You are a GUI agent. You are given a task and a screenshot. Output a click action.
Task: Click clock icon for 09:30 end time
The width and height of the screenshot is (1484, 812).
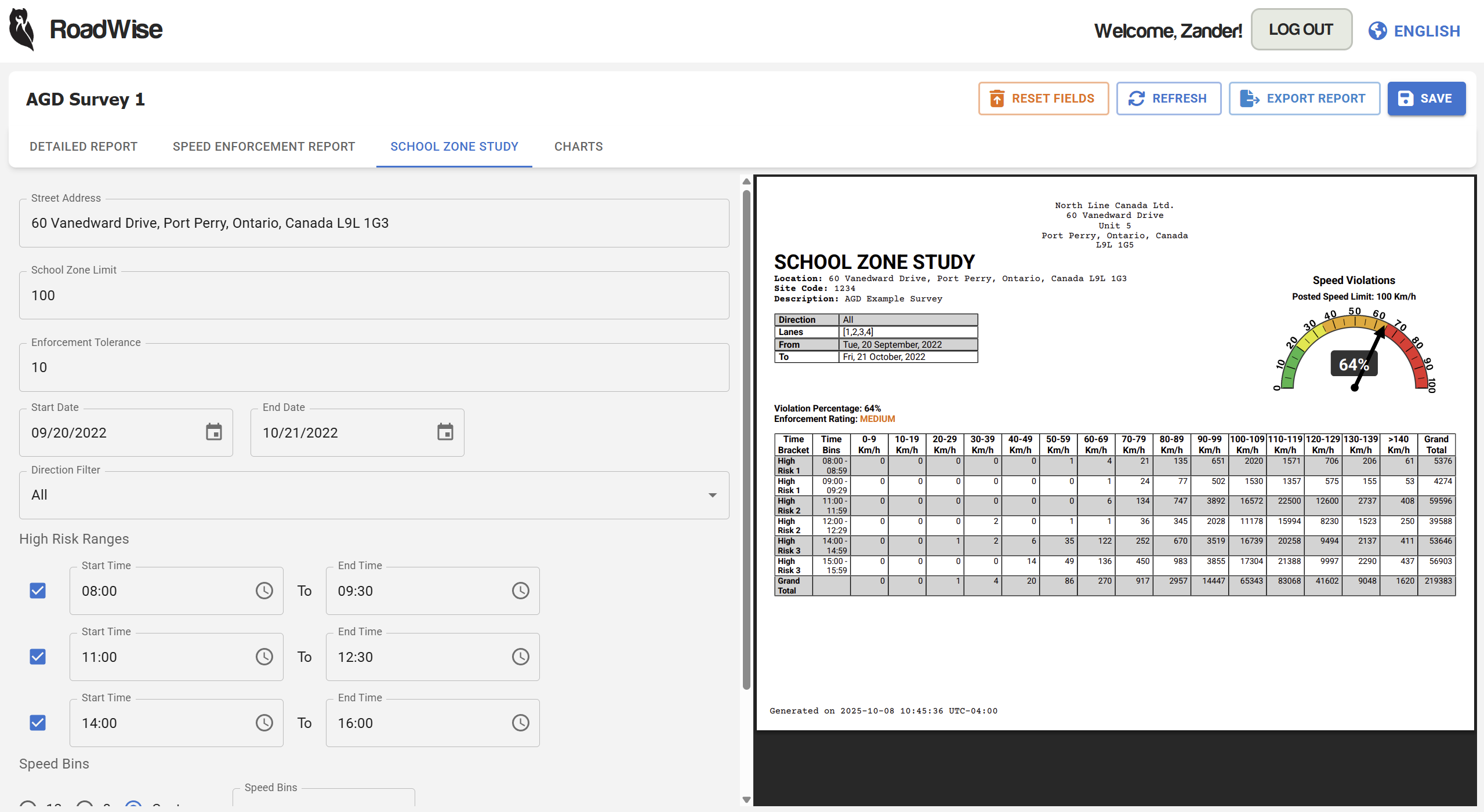tap(520, 591)
